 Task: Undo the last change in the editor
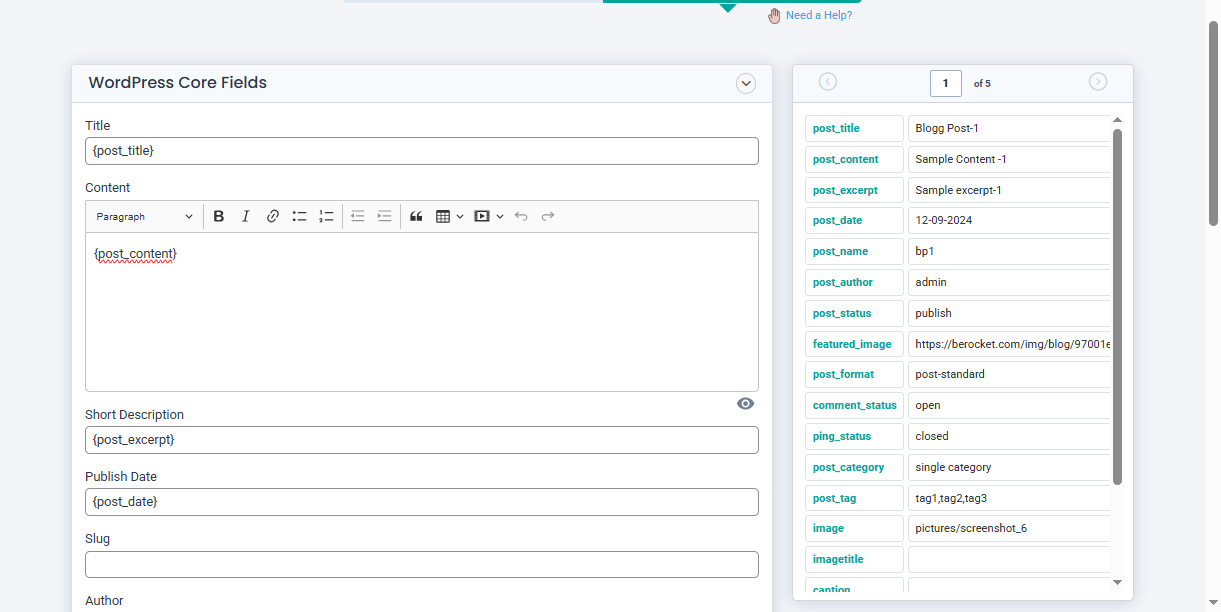point(520,216)
